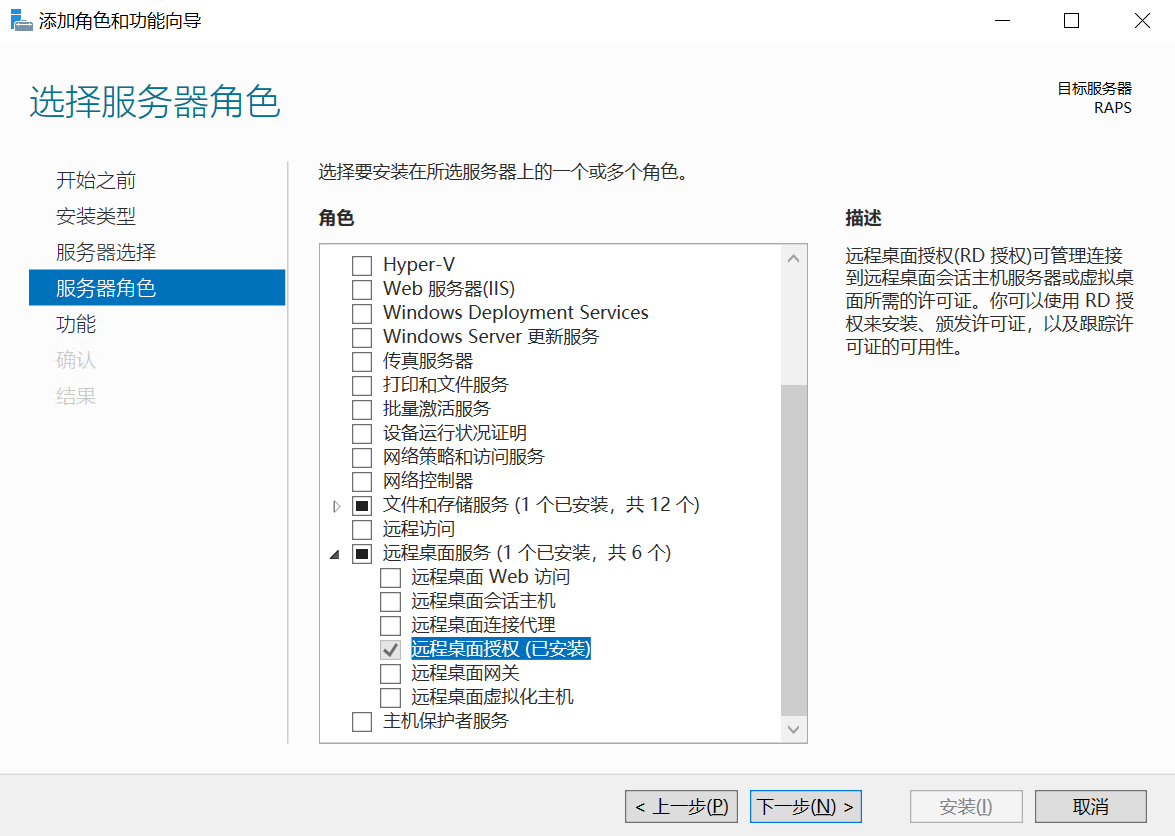
Task: Click the roles list scrollbar thumb
Action: coord(794,550)
